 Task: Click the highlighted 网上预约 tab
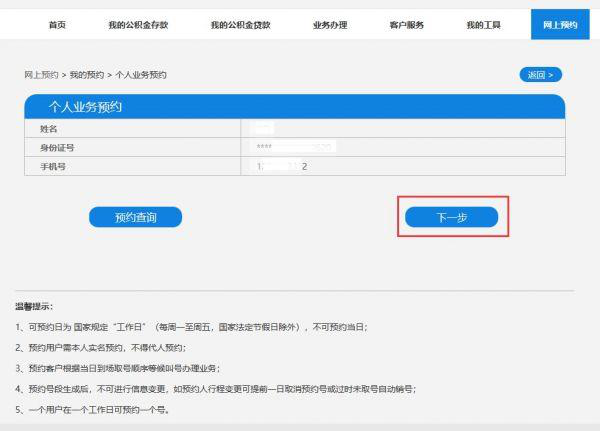(559, 24)
